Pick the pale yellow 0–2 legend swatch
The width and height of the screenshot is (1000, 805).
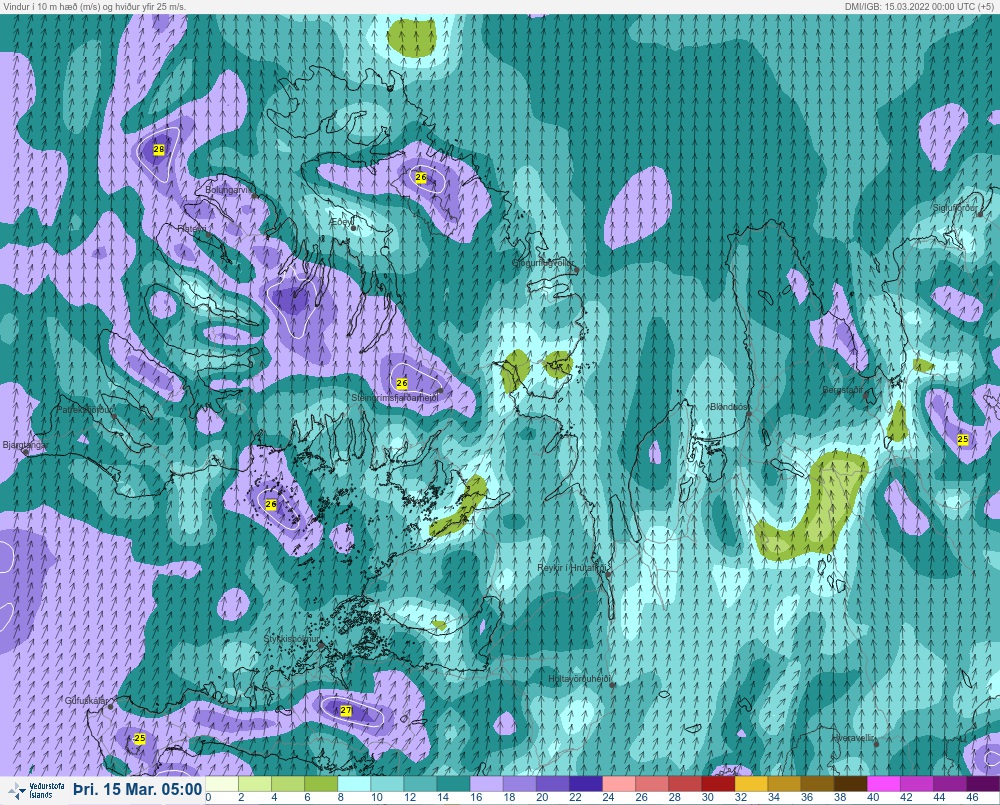(x=222, y=784)
